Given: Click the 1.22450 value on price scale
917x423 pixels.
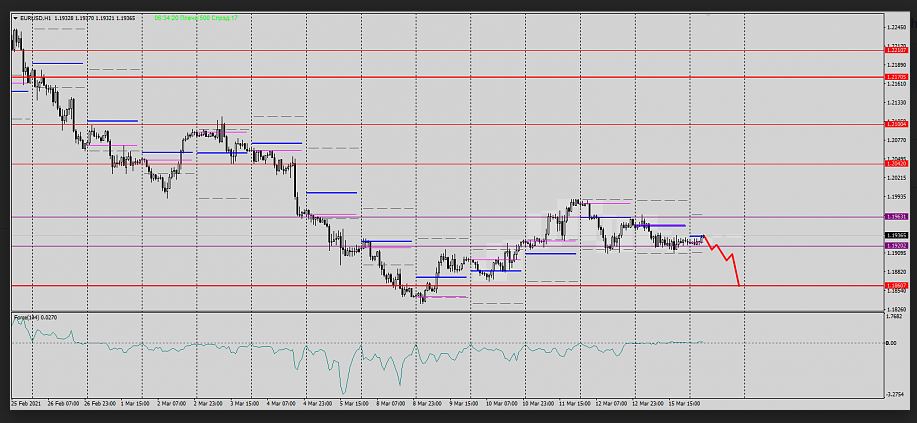Looking at the screenshot, I should pos(896,28).
